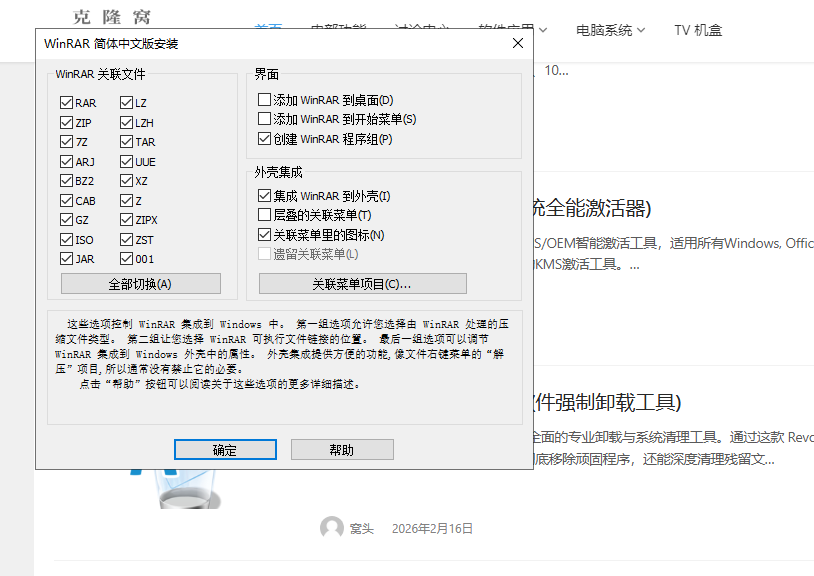Toggle the 001 association checkbox

point(126,258)
